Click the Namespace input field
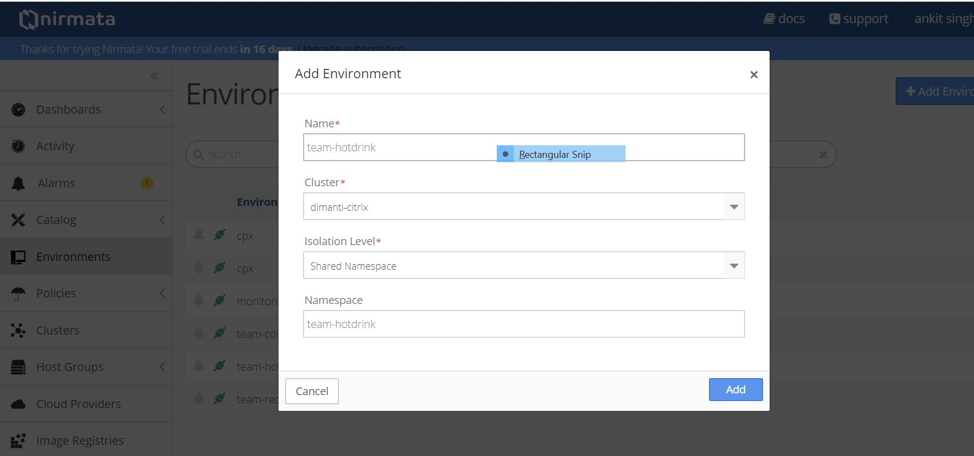Viewport: 974px width, 456px height. tap(523, 324)
